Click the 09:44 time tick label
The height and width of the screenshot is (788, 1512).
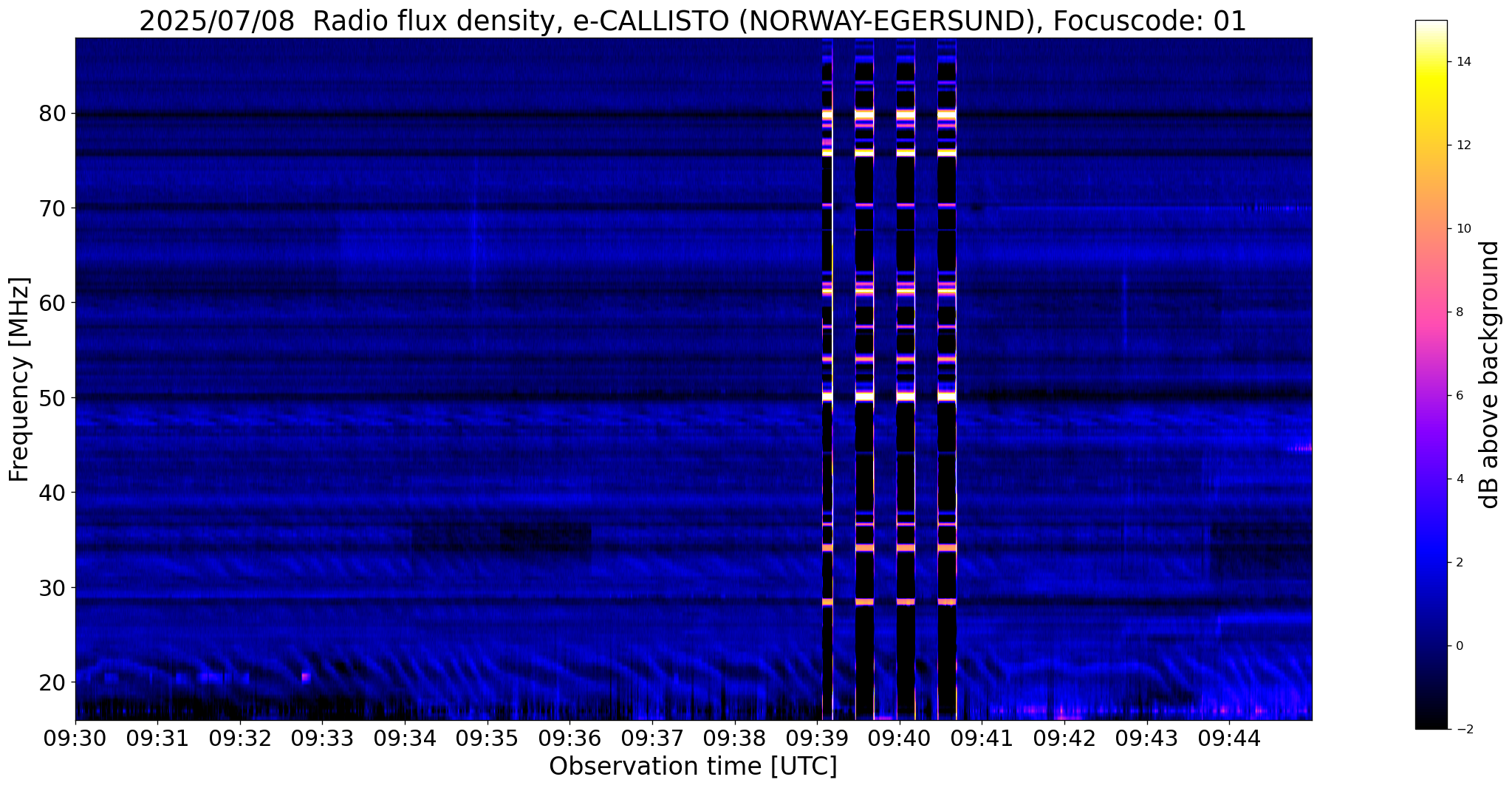coord(1229,739)
